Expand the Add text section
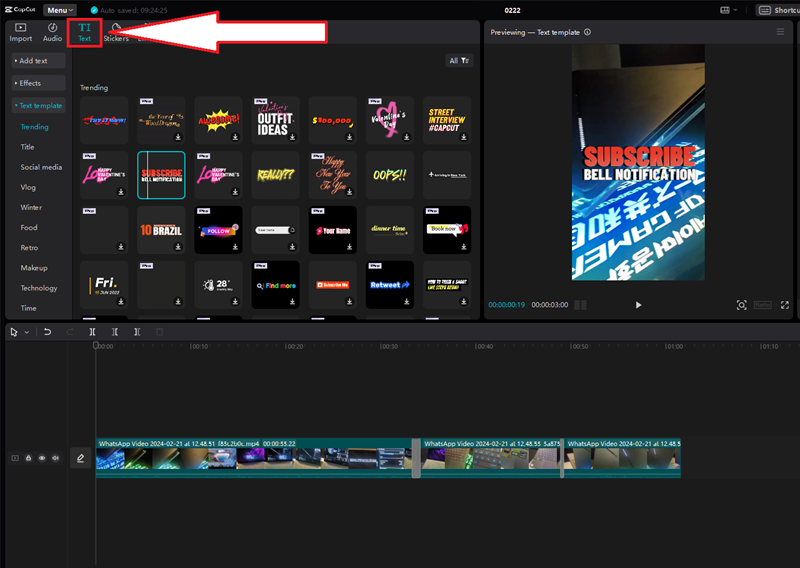800x568 pixels. point(38,61)
